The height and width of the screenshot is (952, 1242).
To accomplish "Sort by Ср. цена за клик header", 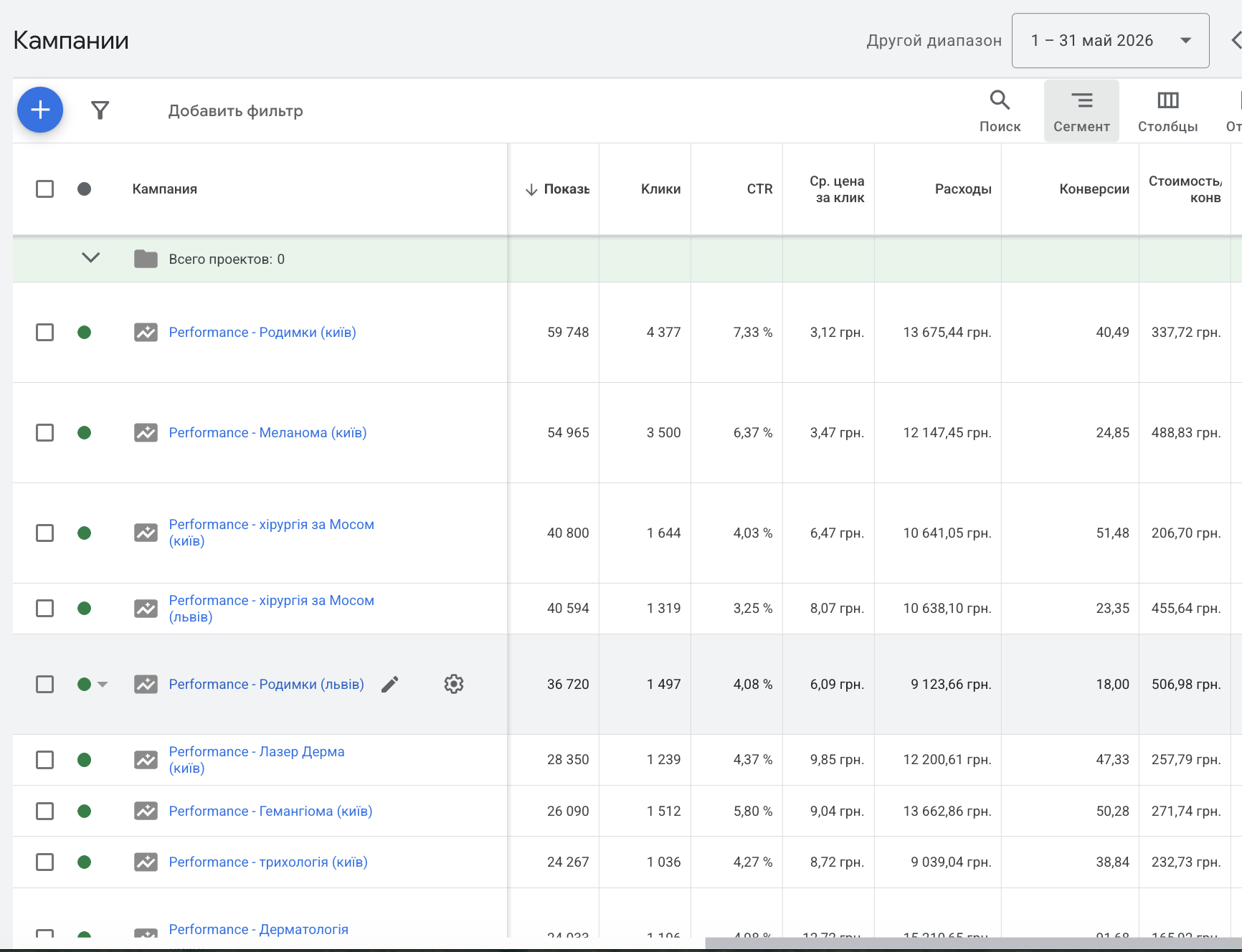I will (837, 189).
